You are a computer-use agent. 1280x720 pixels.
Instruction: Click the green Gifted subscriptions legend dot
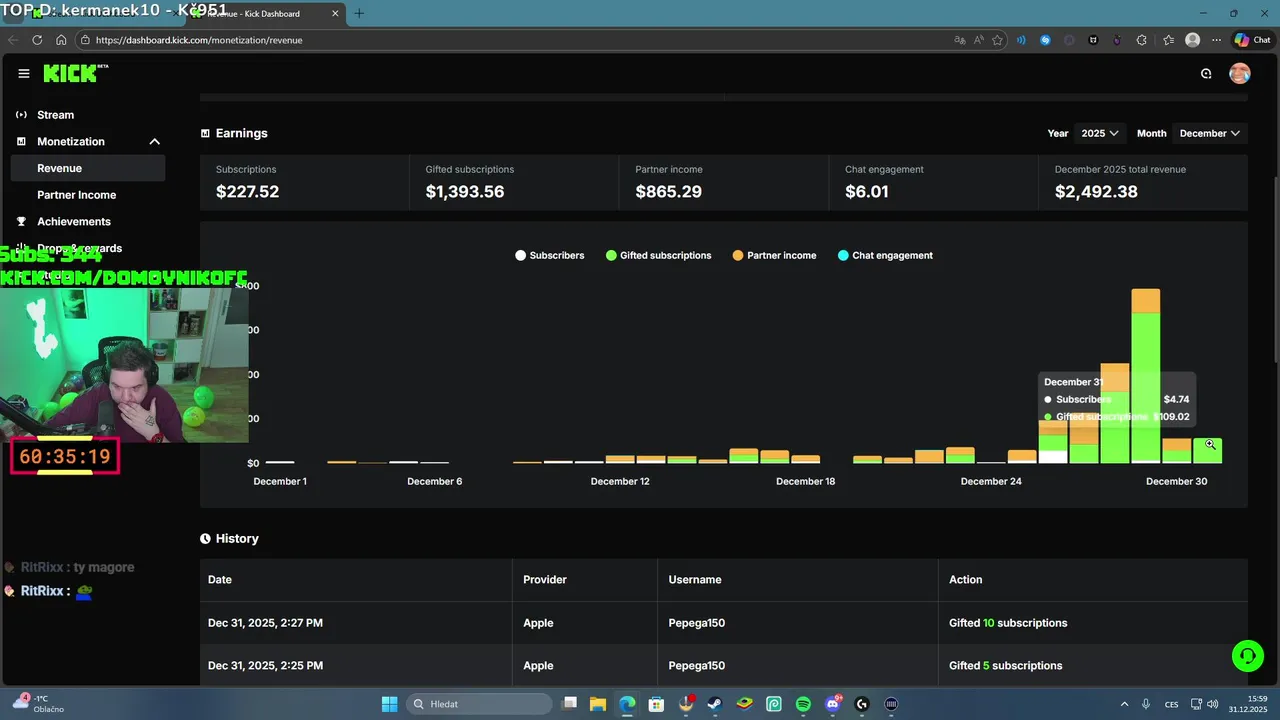pyautogui.click(x=611, y=256)
